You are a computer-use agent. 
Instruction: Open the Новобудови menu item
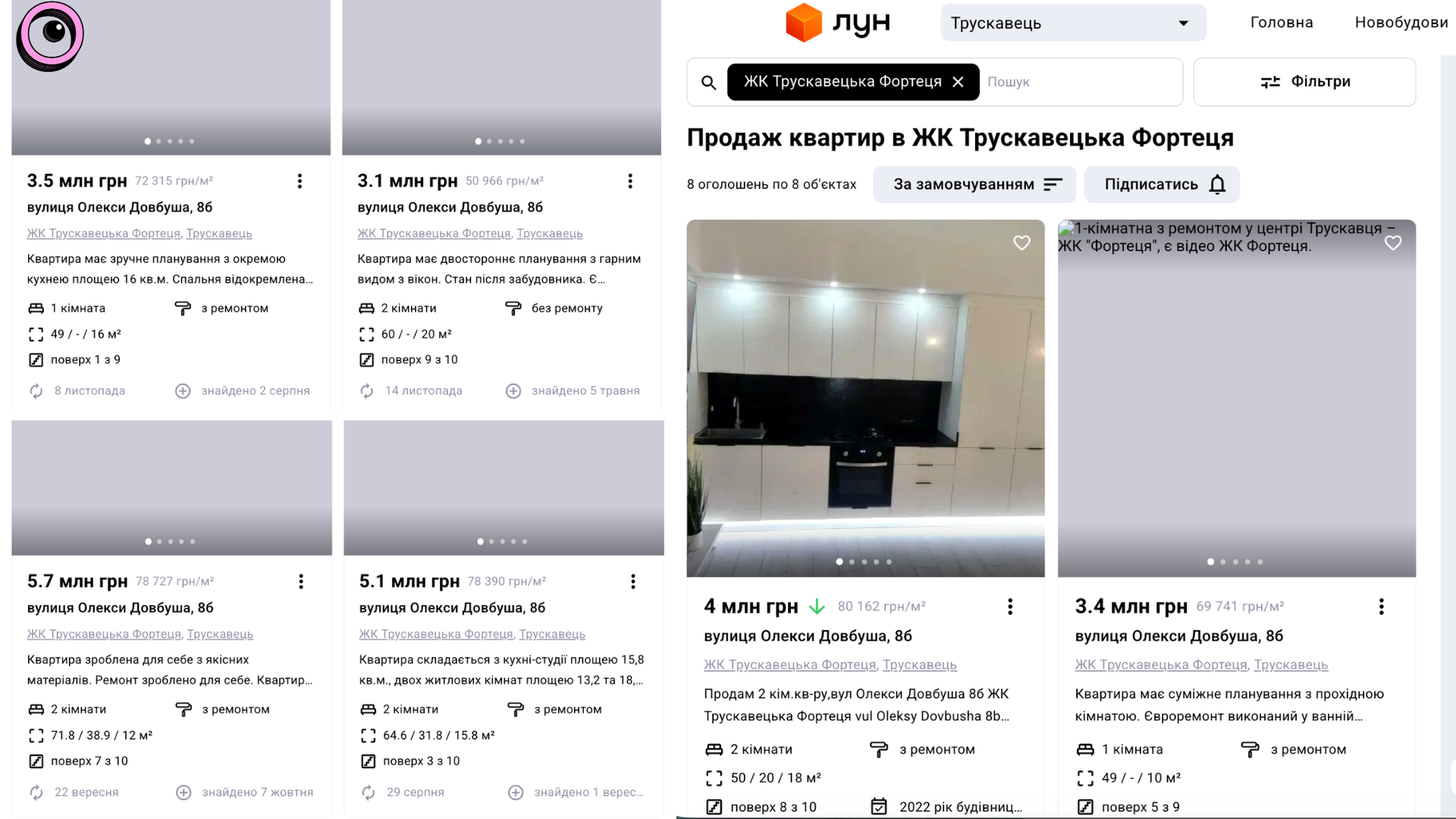click(1401, 23)
